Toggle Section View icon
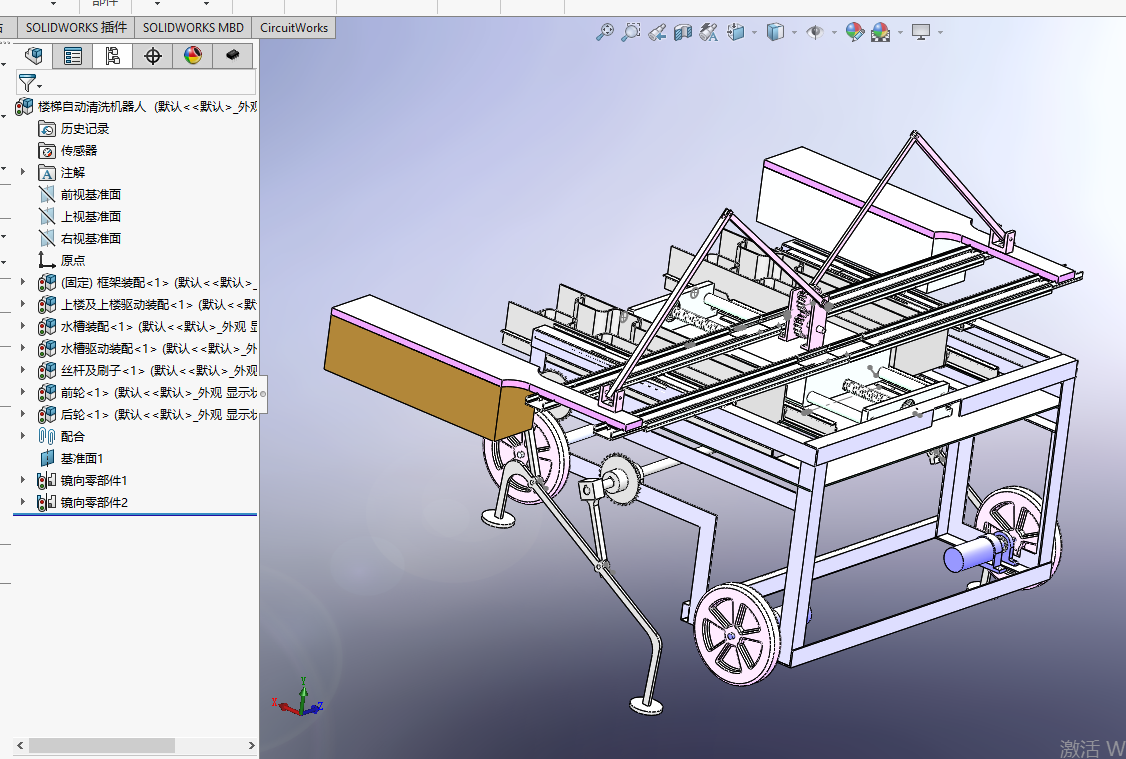 point(682,32)
